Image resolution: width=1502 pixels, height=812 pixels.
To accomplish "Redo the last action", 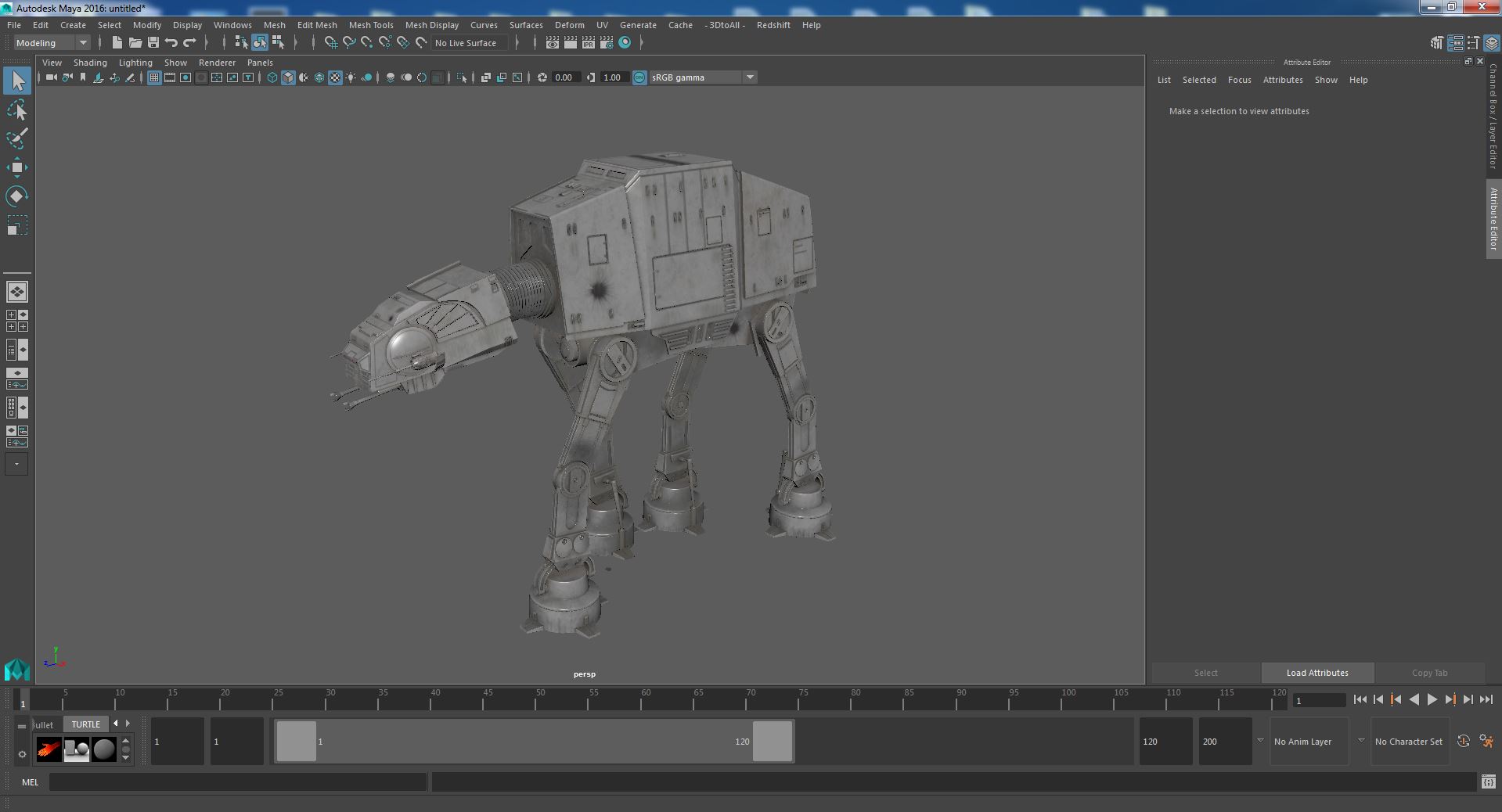I will tap(189, 43).
